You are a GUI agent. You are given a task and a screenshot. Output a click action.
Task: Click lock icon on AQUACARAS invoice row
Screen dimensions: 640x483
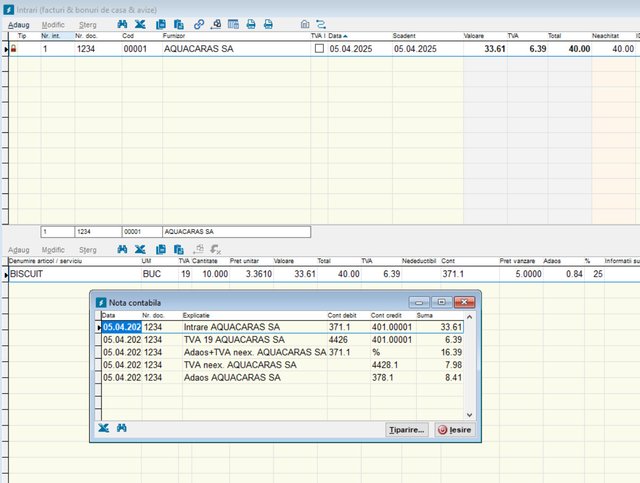13,49
